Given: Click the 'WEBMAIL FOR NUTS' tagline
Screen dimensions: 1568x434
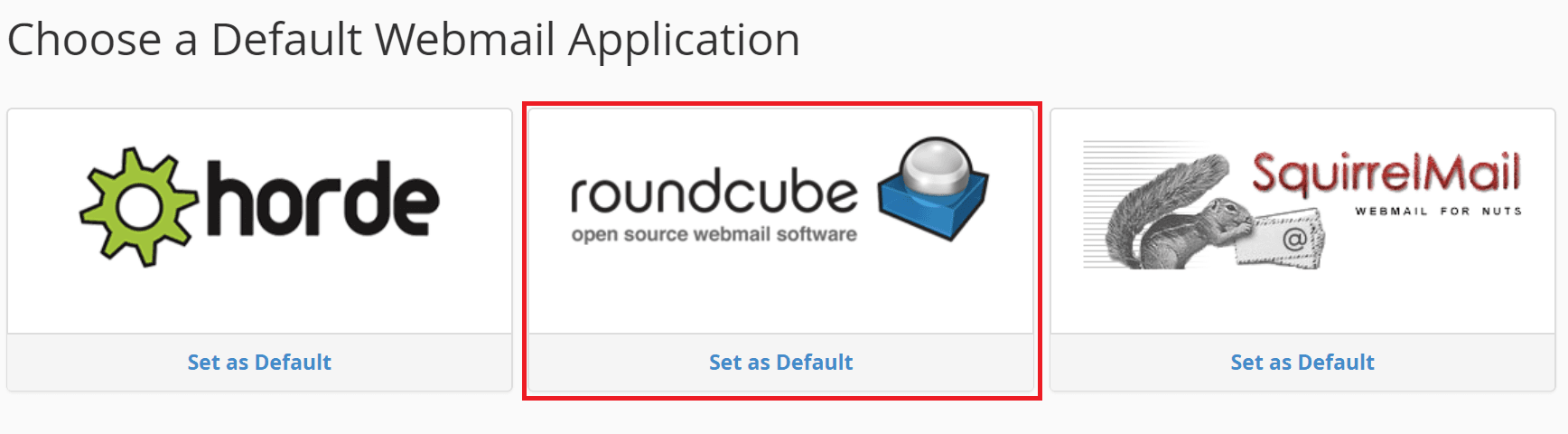Looking at the screenshot, I should (1438, 212).
